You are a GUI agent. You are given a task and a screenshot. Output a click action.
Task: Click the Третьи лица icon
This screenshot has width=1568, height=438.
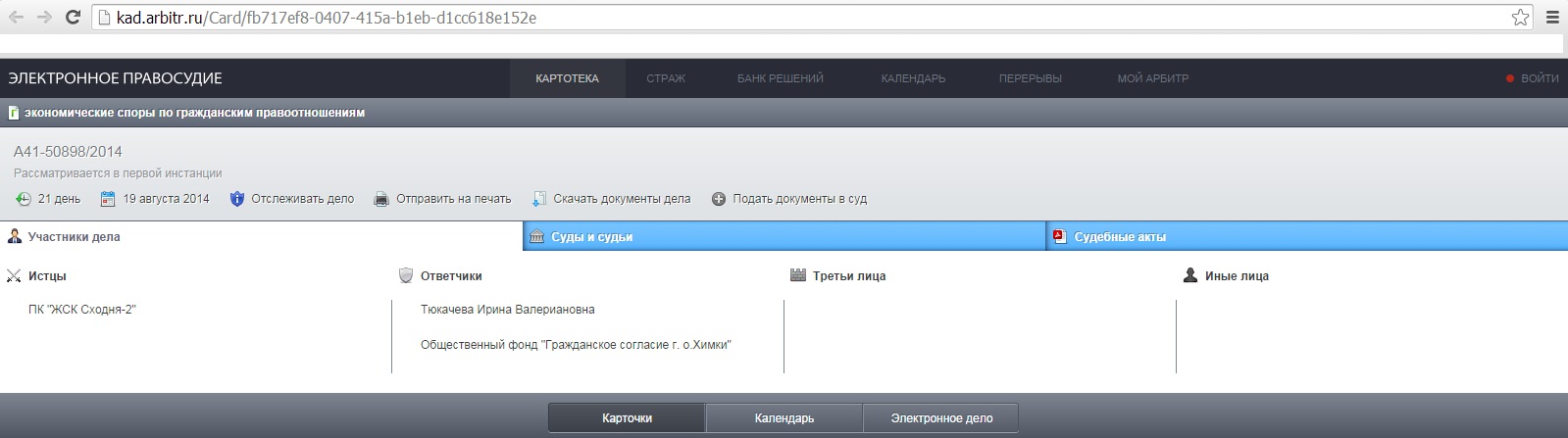[798, 275]
